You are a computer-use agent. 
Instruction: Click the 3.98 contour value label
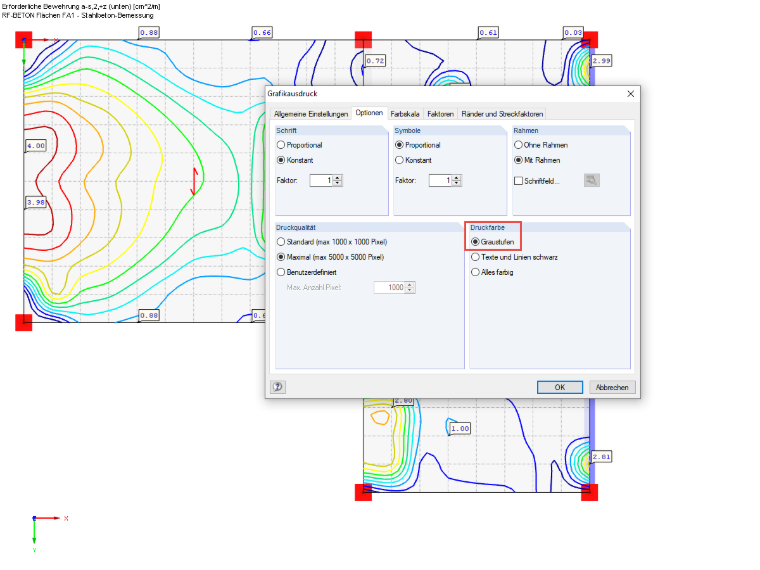pos(36,202)
